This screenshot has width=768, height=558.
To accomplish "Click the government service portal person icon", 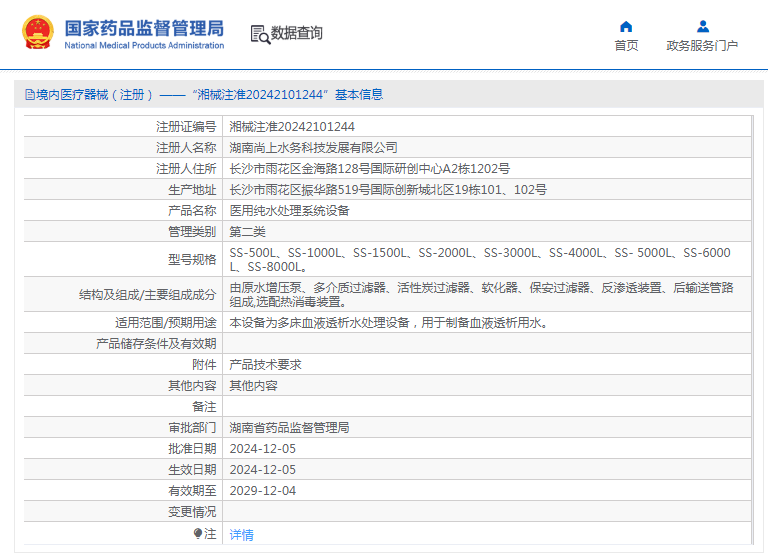I will pos(703,26).
